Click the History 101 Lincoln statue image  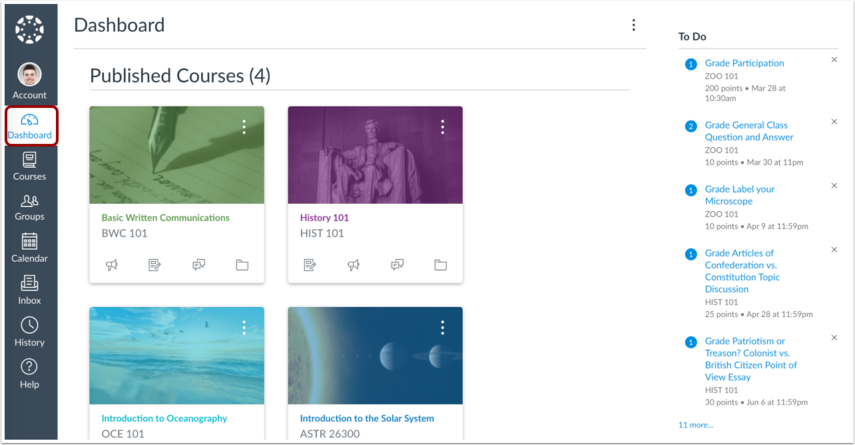375,155
